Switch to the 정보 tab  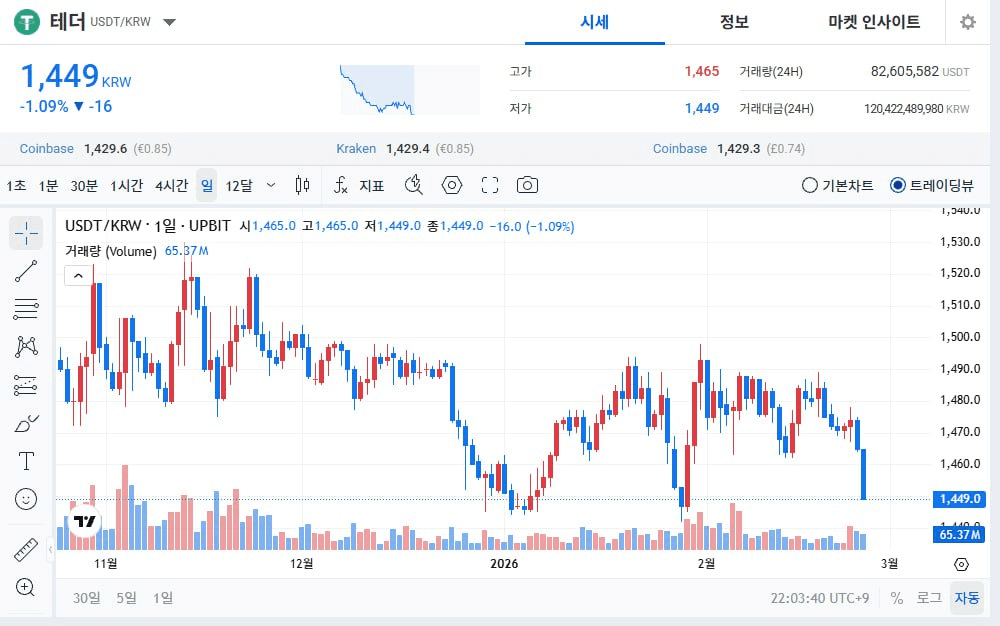pyautogui.click(x=734, y=22)
